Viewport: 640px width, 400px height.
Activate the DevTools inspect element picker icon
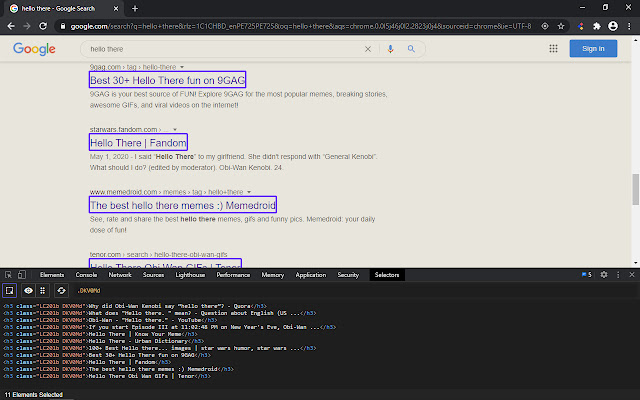[x=8, y=275]
